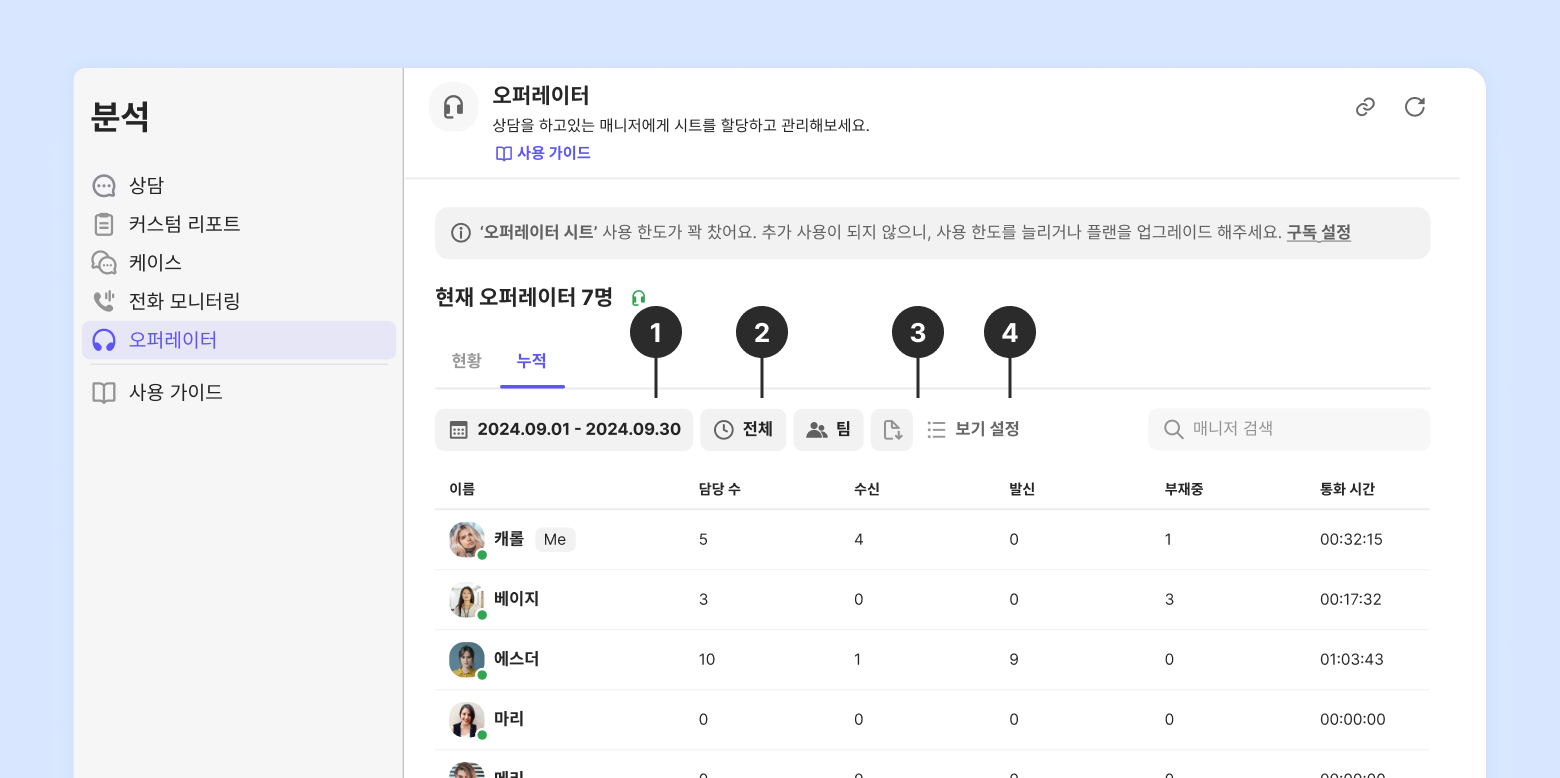1560x778 pixels.
Task: Click the copy link icon
Action: coord(1365,107)
